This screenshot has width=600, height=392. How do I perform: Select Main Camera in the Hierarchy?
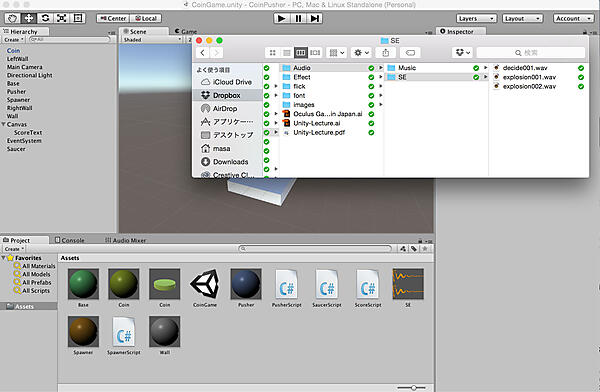click(x=24, y=67)
